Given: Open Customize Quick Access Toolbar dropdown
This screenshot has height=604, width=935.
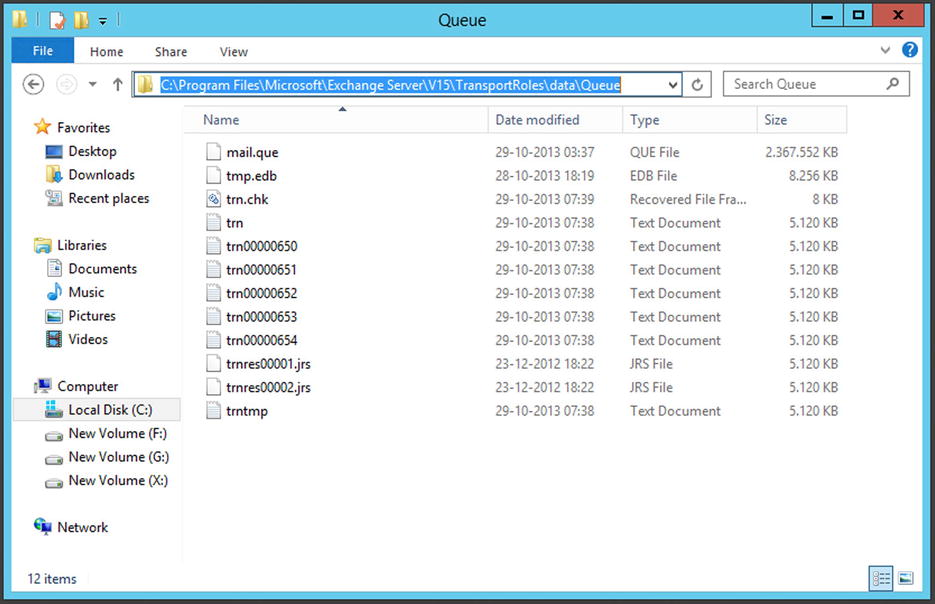Looking at the screenshot, I should (103, 21).
